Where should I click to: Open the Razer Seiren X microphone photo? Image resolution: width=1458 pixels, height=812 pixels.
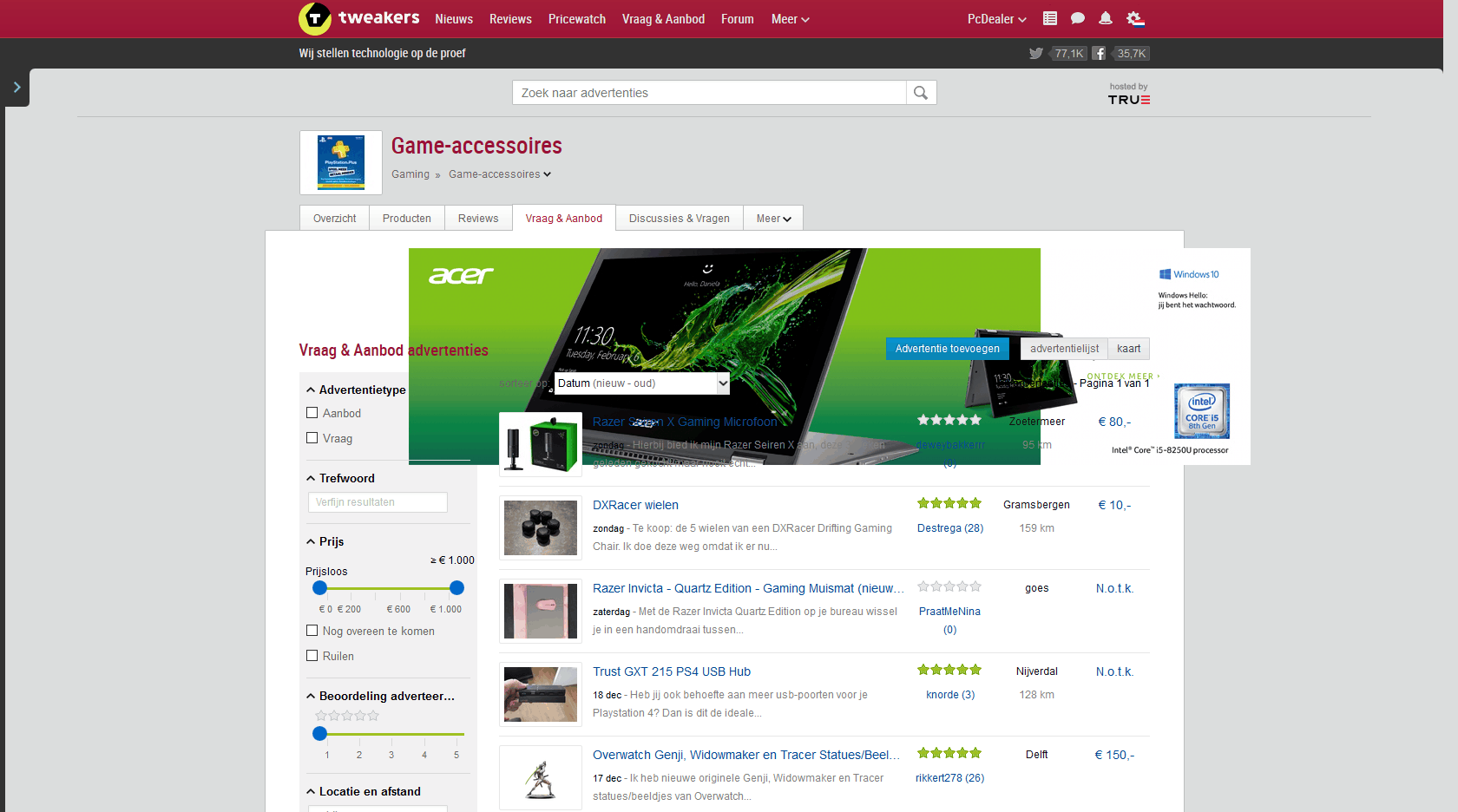pos(541,444)
